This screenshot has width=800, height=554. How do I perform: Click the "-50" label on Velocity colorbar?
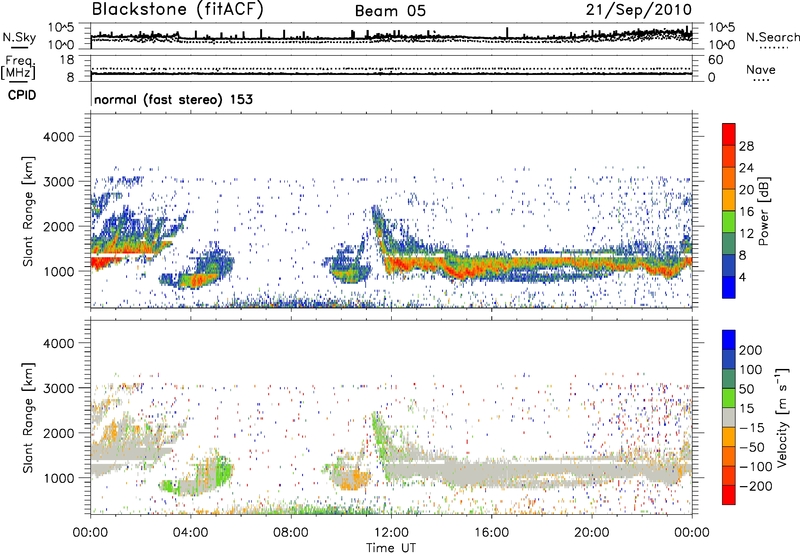click(x=752, y=447)
